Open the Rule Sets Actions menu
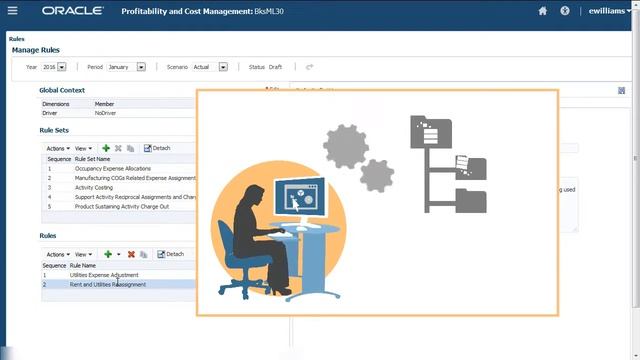The image size is (640, 360). (58, 149)
